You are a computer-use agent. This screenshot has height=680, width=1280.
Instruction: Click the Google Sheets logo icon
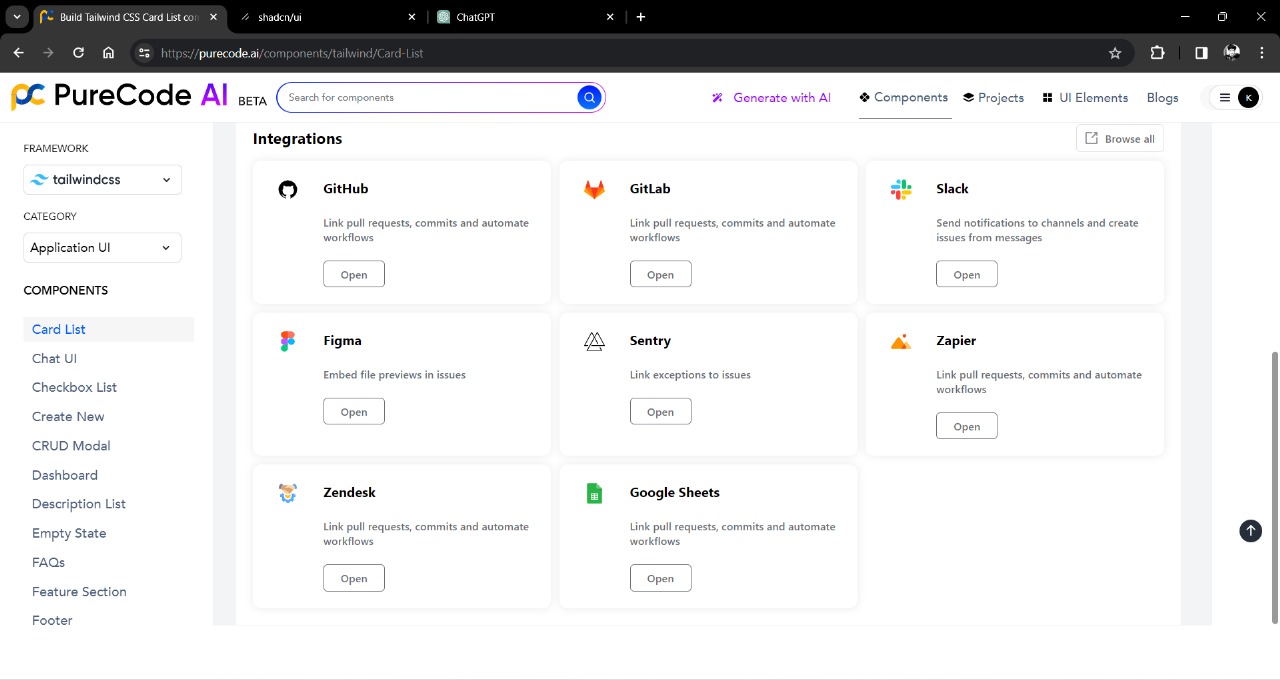594,493
